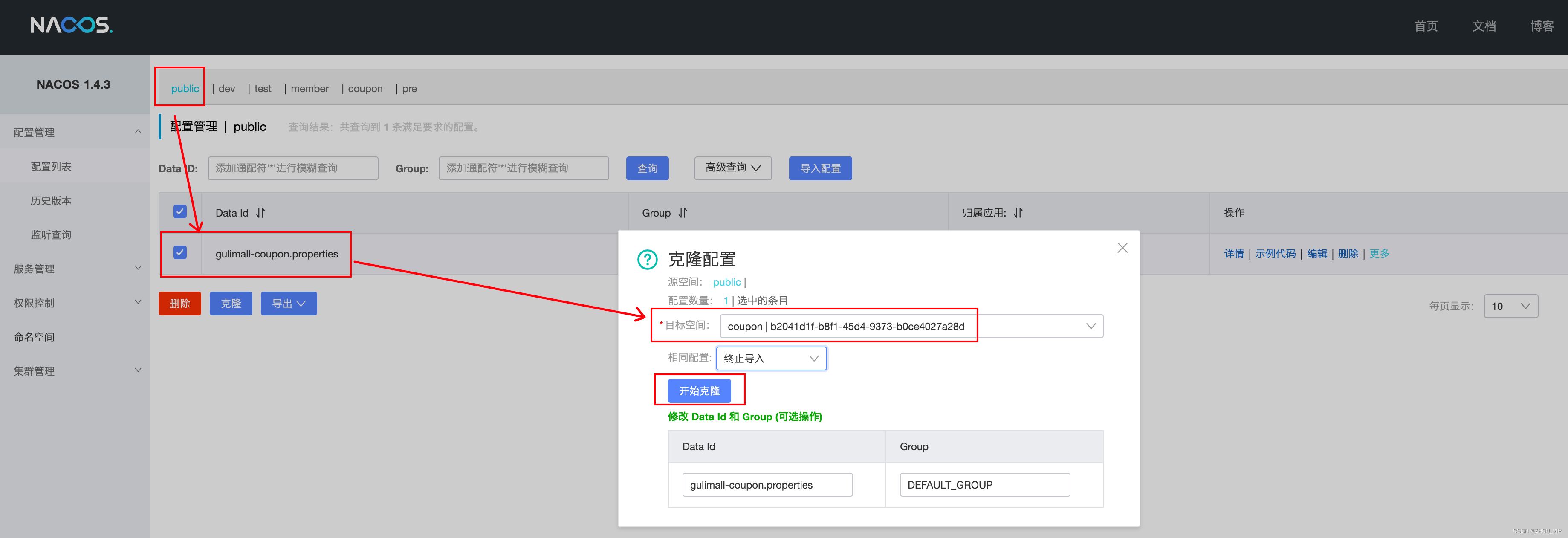Switch to the coupon namespace tab
This screenshot has width=1568, height=538.
pos(365,89)
